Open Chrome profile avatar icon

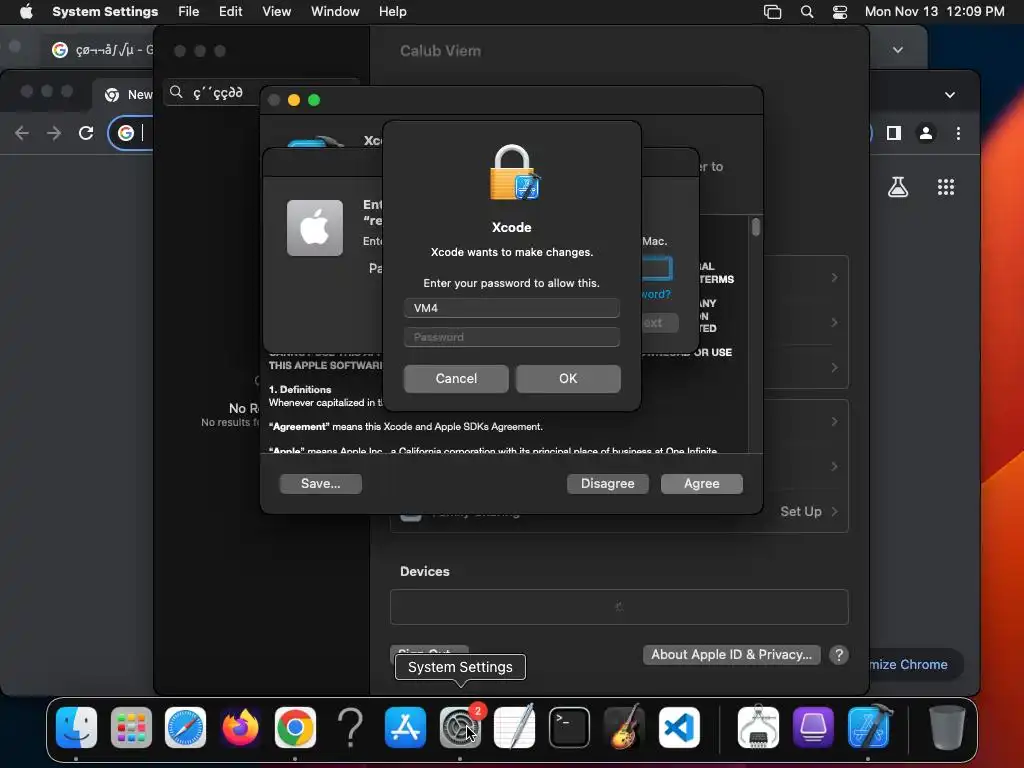926,133
